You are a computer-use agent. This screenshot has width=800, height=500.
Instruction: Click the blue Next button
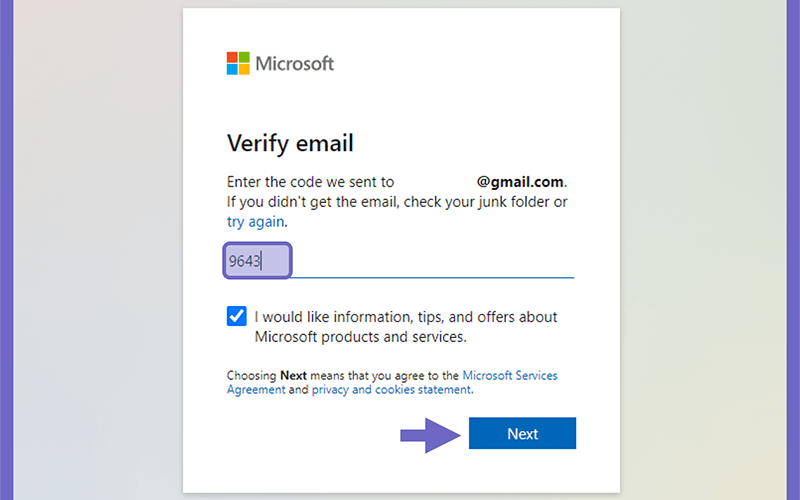click(522, 433)
